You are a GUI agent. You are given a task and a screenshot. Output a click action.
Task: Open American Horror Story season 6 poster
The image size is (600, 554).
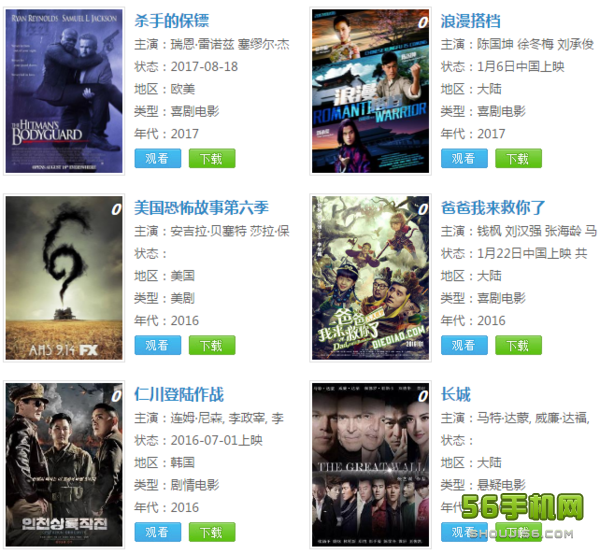[x=64, y=278]
